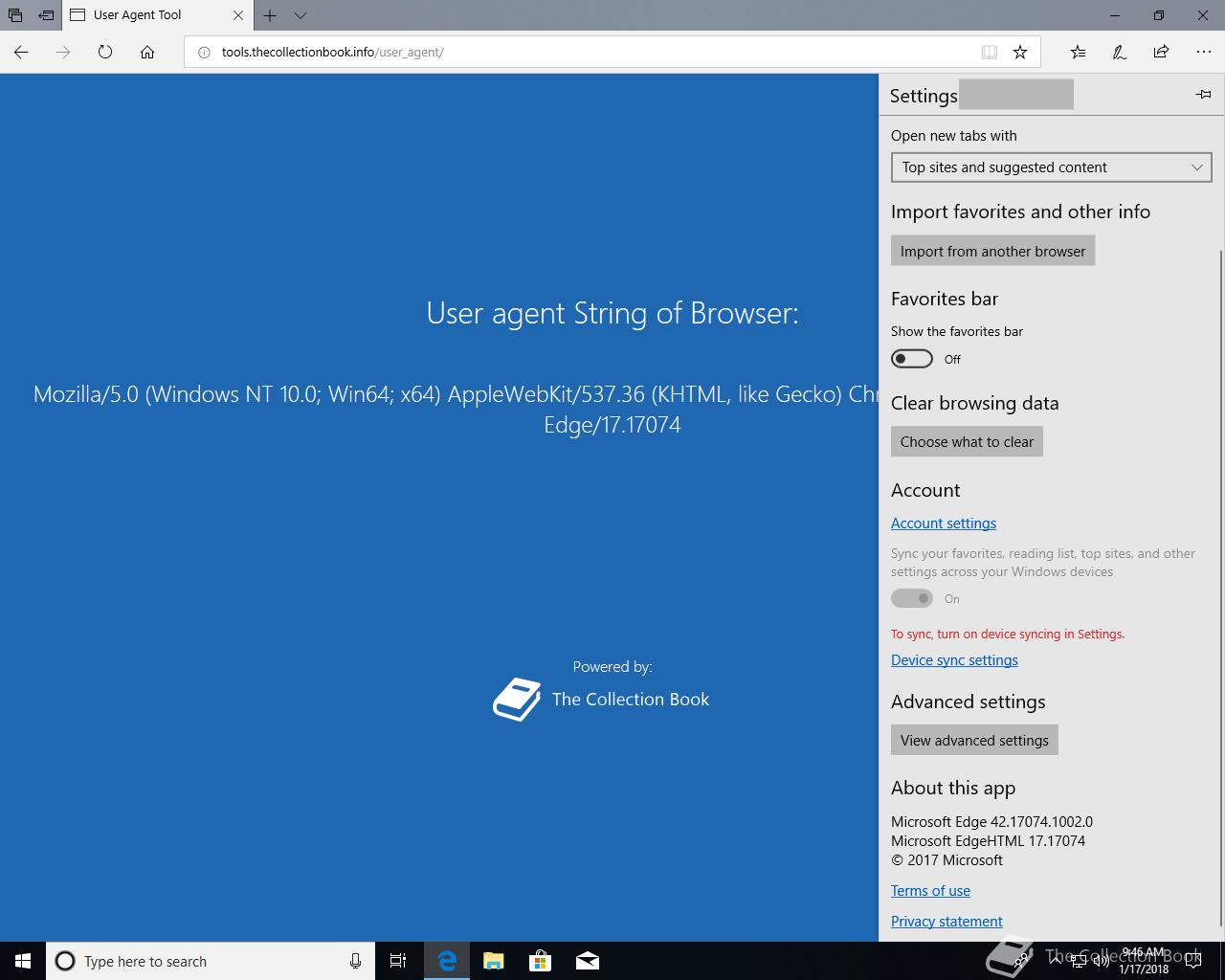Image resolution: width=1225 pixels, height=980 pixels.
Task: Activate Cortana microphone
Action: pyautogui.click(x=355, y=961)
